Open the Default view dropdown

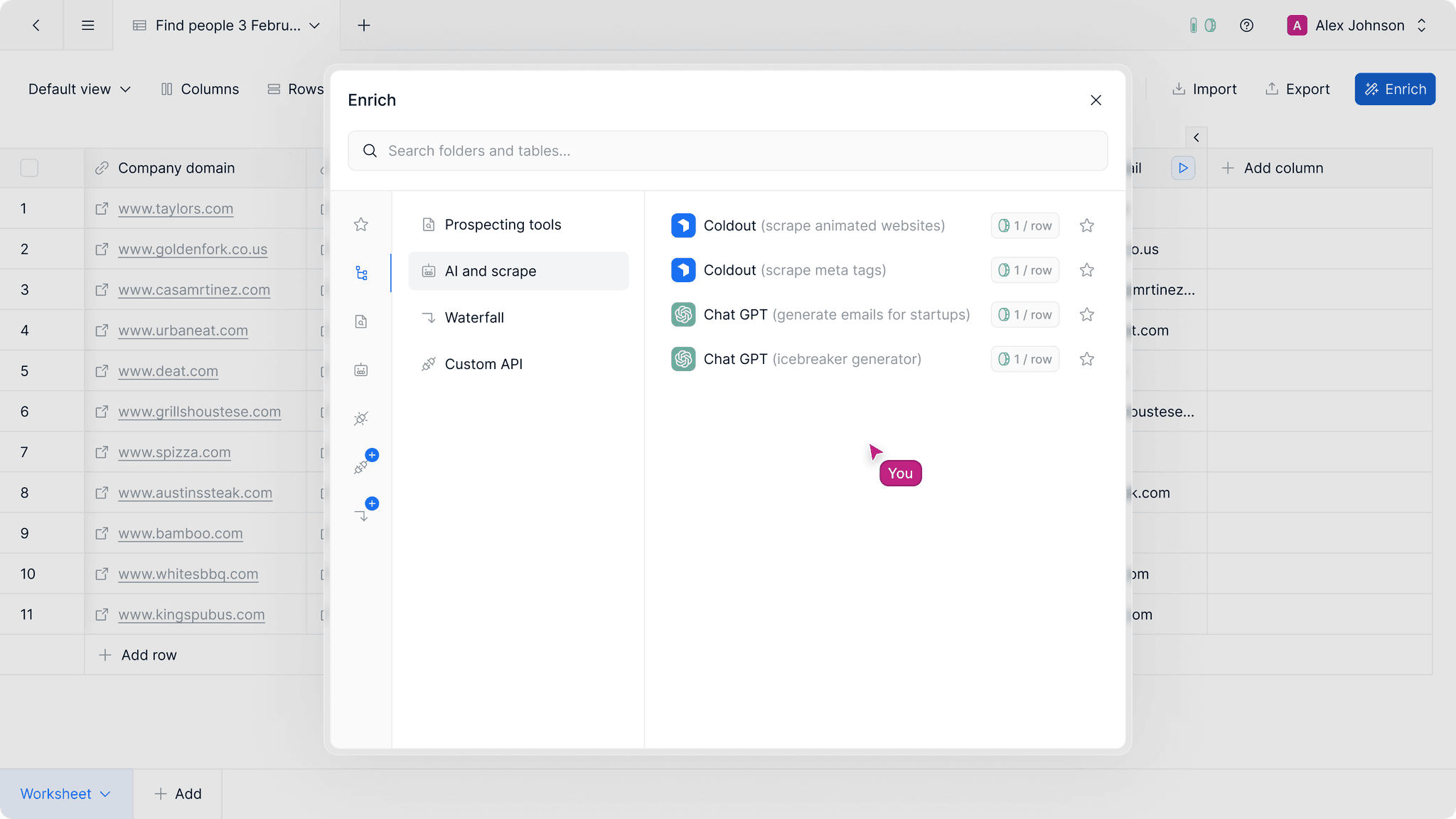80,89
